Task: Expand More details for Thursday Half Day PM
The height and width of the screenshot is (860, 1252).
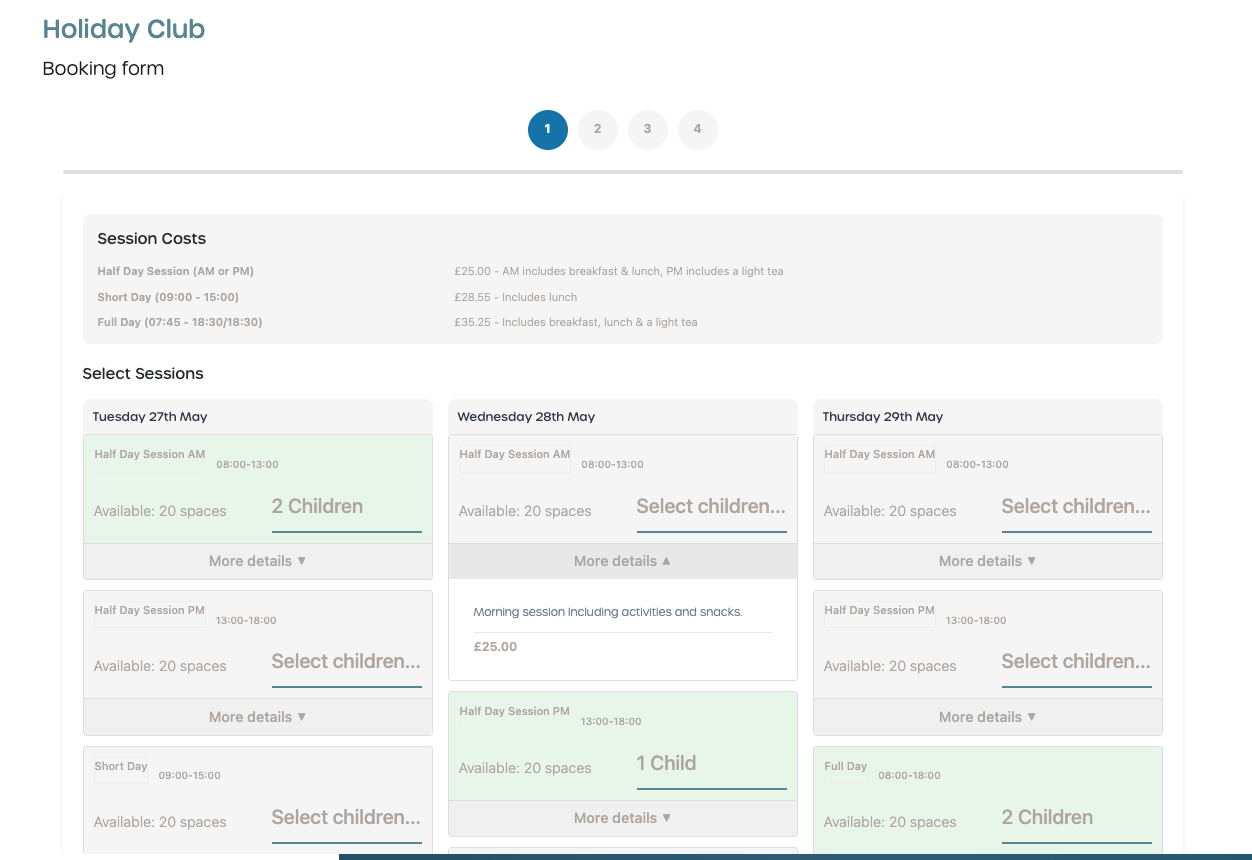Action: pyautogui.click(x=988, y=717)
